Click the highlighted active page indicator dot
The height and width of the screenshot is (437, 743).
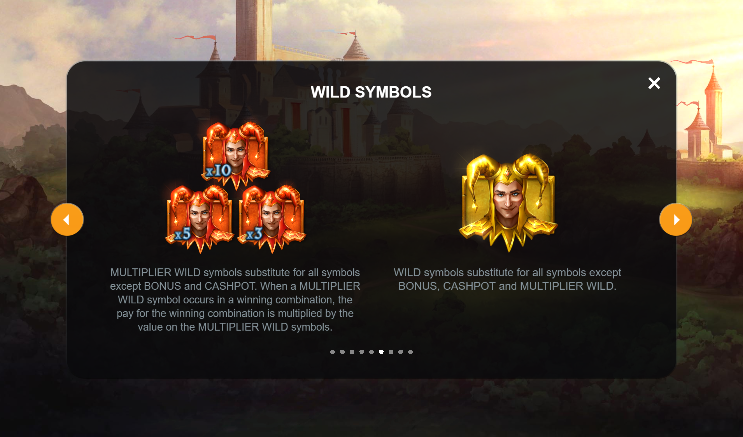click(x=381, y=352)
